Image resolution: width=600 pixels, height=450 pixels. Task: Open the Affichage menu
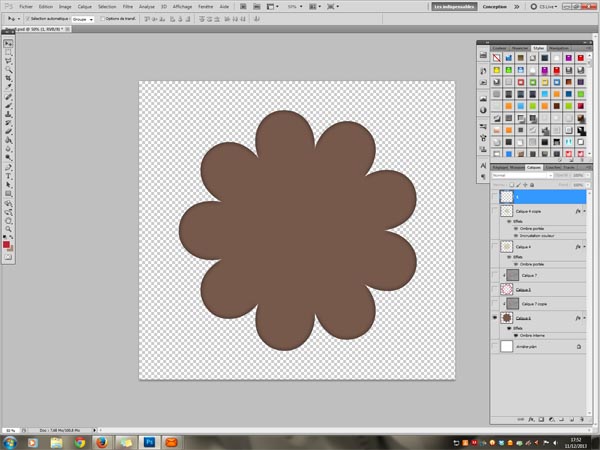pyautogui.click(x=182, y=7)
